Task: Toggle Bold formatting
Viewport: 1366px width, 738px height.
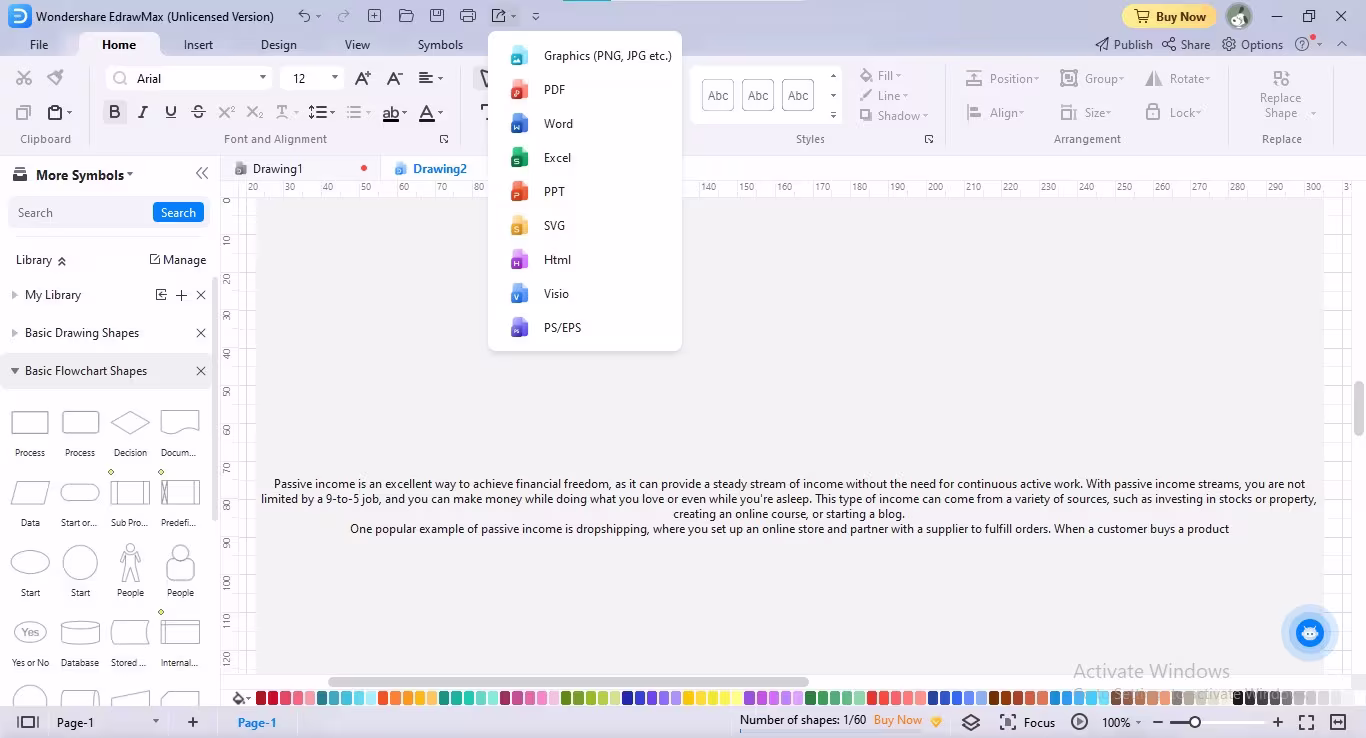Action: (x=115, y=112)
